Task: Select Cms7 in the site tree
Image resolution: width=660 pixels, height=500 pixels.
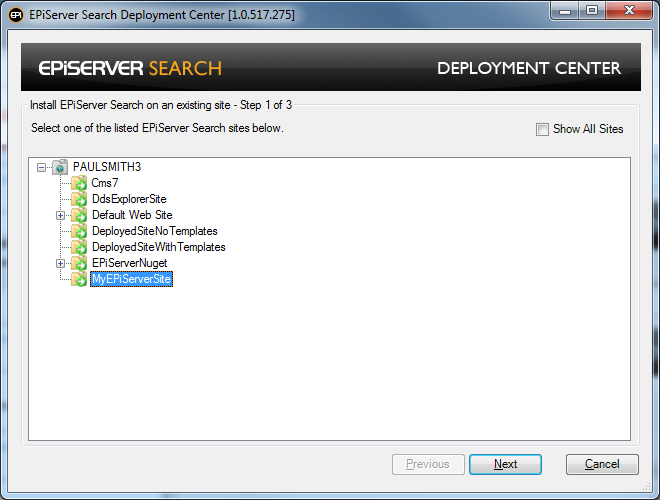Action: [x=105, y=183]
